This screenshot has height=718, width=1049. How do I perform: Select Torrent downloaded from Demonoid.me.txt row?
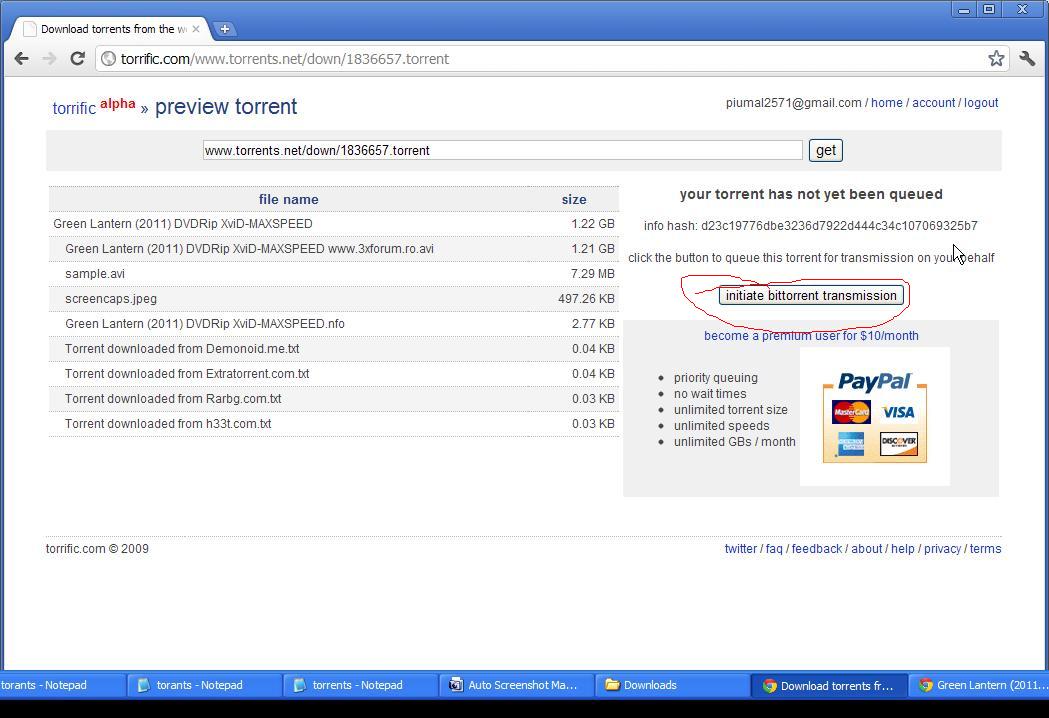(x=333, y=349)
